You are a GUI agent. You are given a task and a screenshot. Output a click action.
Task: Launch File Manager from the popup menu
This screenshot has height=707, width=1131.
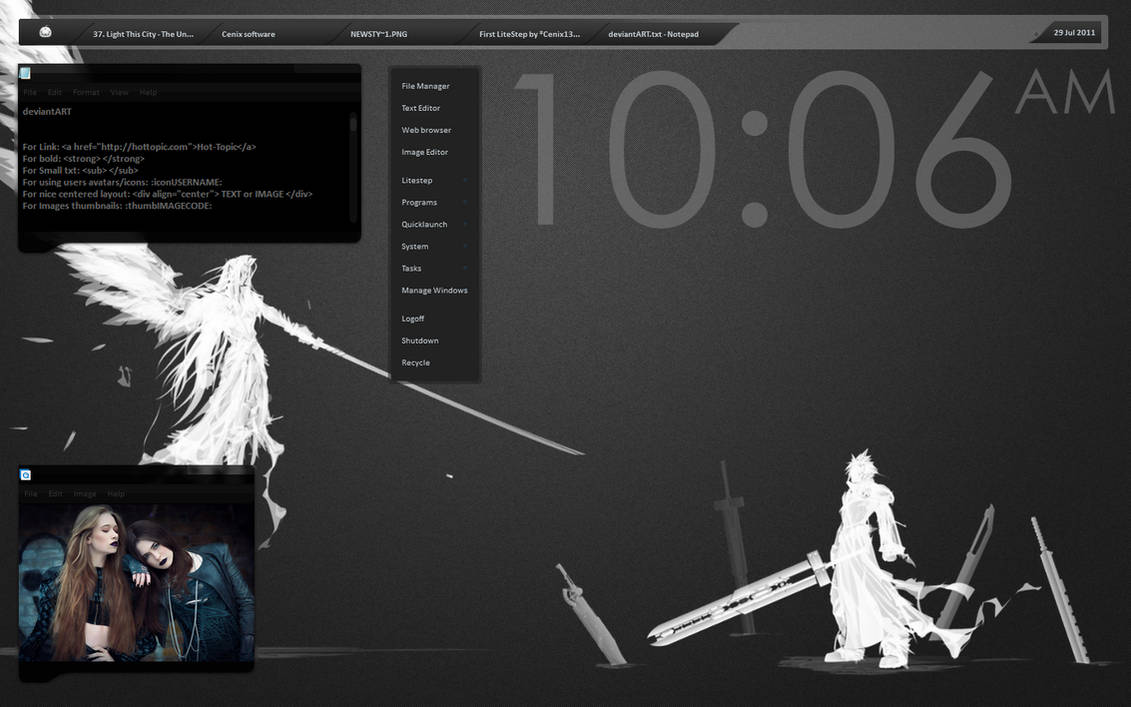[425, 86]
